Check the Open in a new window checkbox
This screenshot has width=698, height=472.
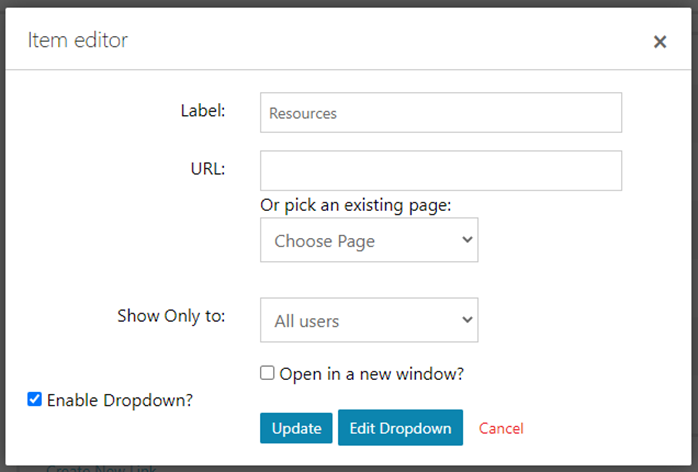[267, 373]
